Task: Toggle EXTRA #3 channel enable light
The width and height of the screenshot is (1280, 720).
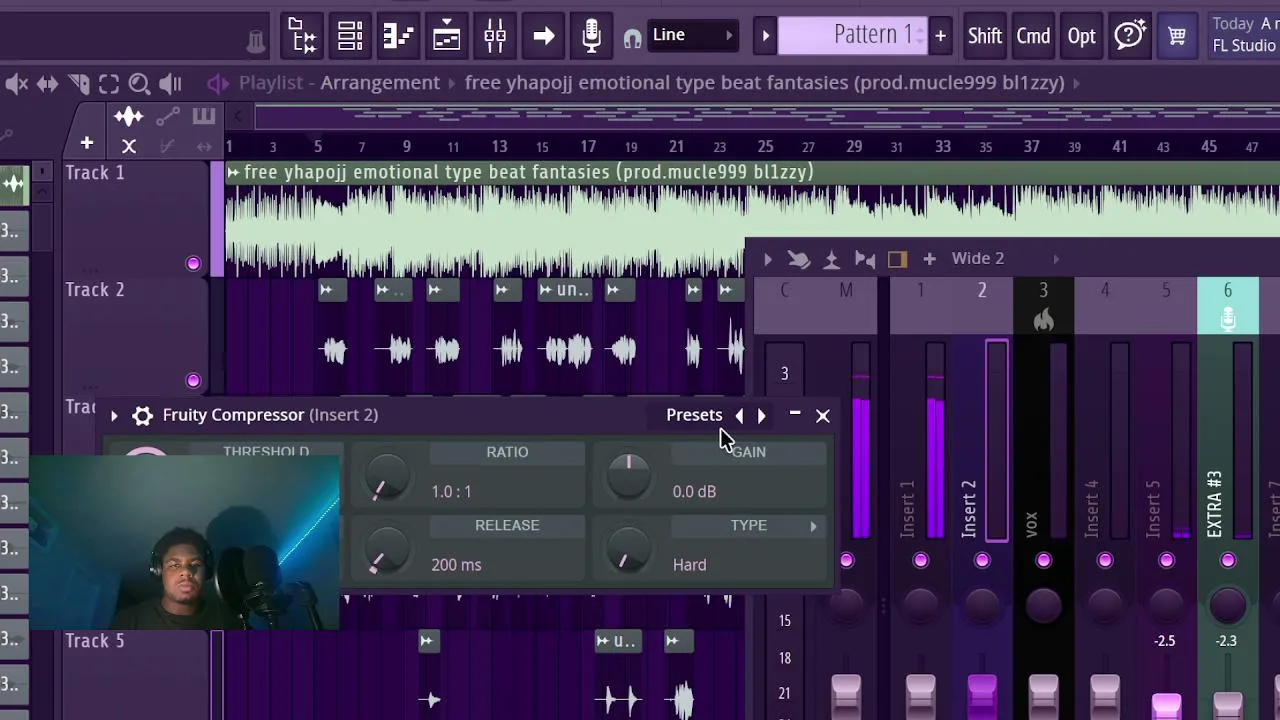Action: point(1228,561)
